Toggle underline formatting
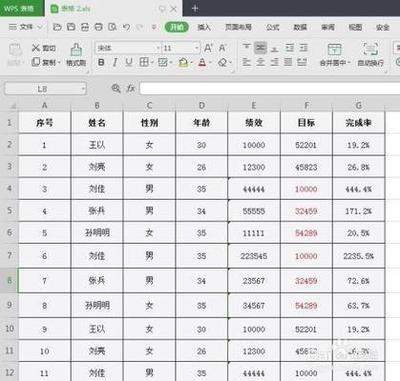The image size is (400, 381). (129, 62)
